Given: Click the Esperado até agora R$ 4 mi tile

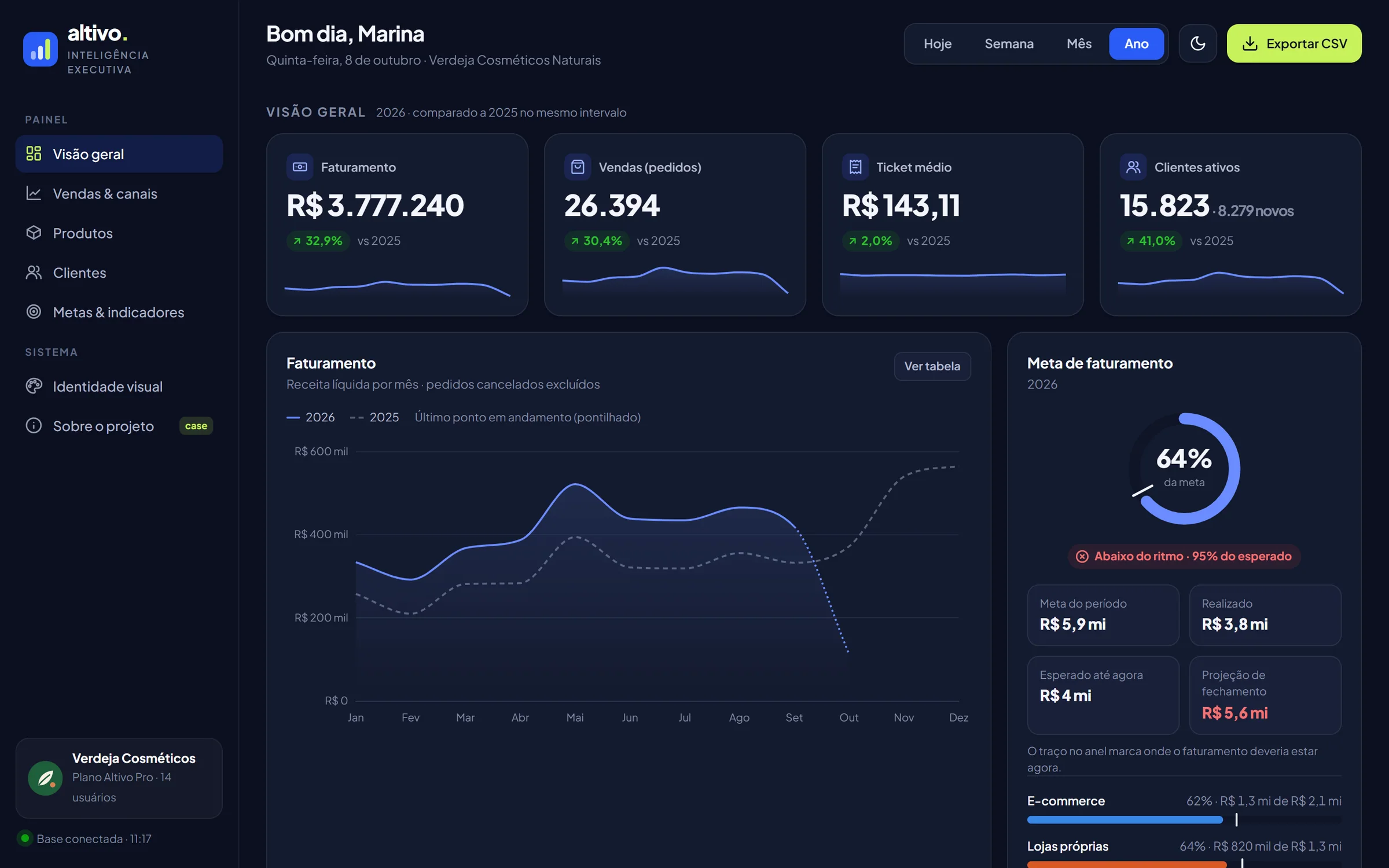Looking at the screenshot, I should [x=1103, y=695].
